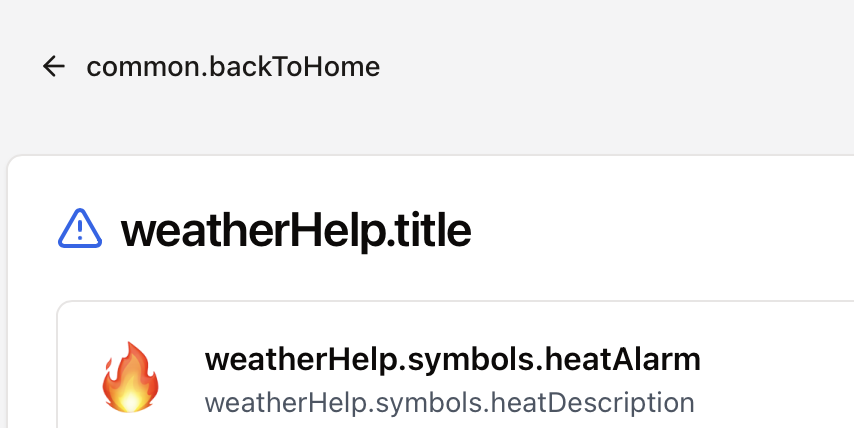Select the gray heatDescription subtitle

[x=449, y=403]
